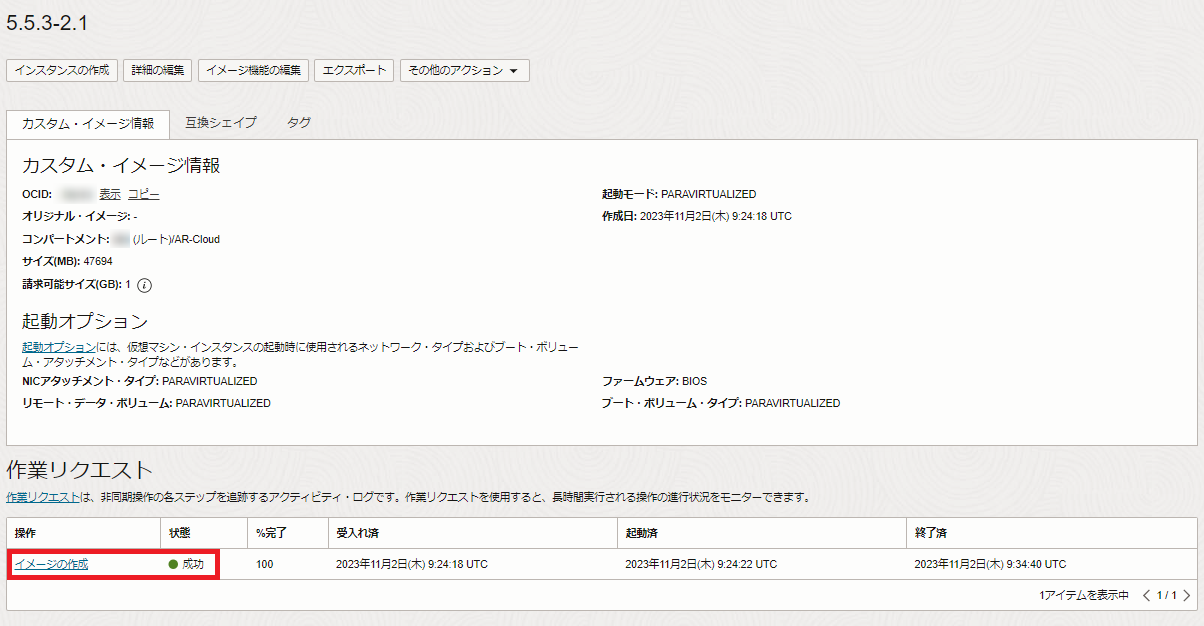
Task: Open the イメージの作成 work request
Action: [x=51, y=564]
